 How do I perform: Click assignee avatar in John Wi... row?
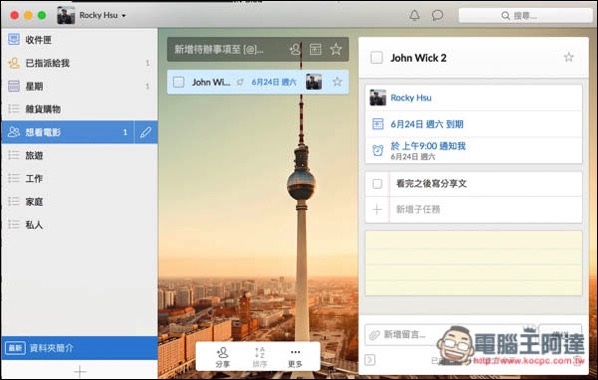[313, 82]
